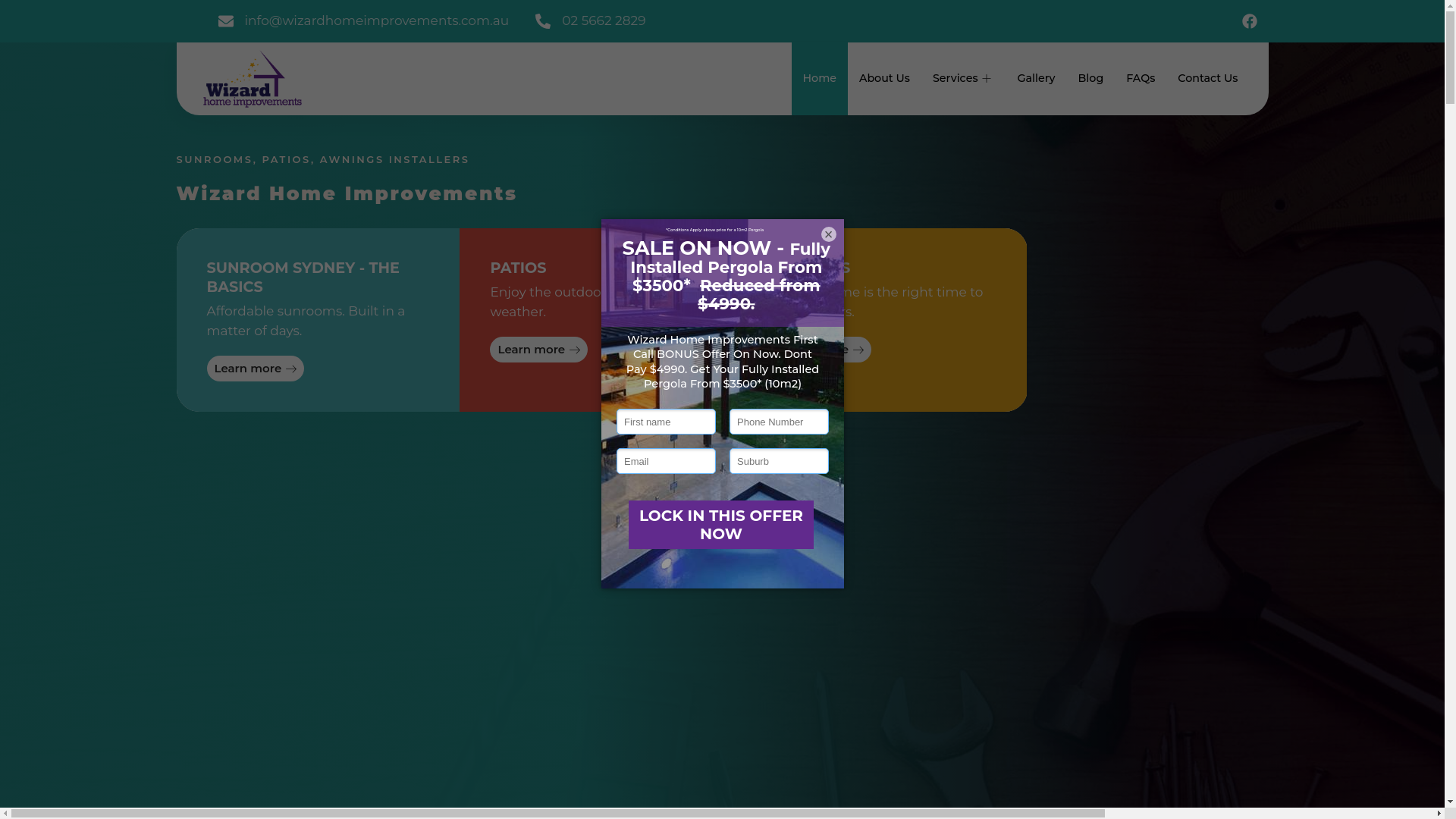
Task: Expand the Services plus icon
Action: pyautogui.click(x=987, y=79)
